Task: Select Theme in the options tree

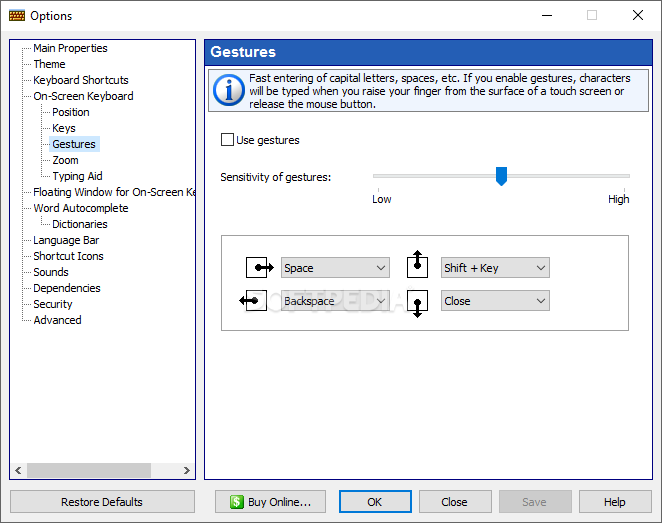Action: click(49, 64)
